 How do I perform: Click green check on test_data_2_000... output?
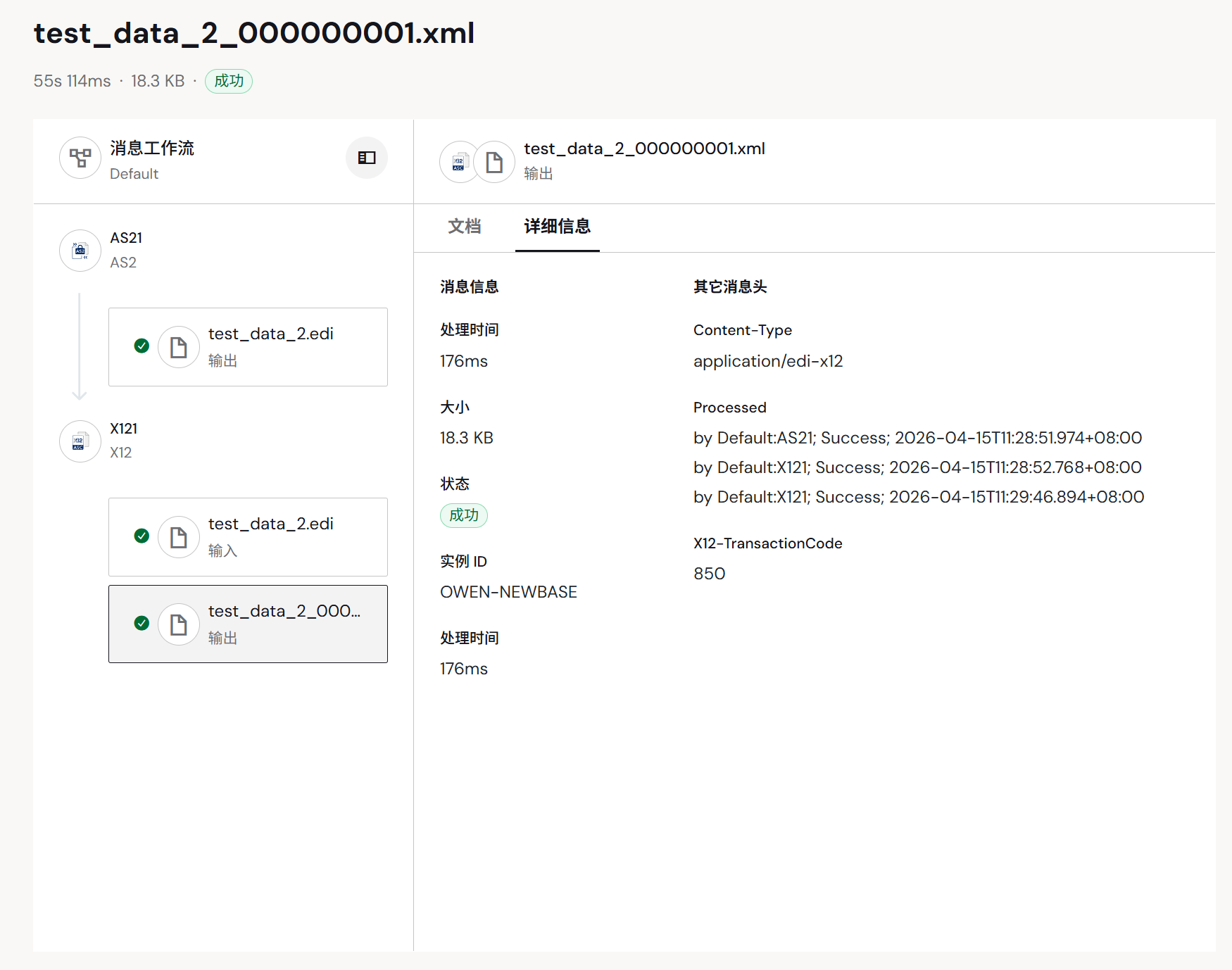click(x=142, y=623)
